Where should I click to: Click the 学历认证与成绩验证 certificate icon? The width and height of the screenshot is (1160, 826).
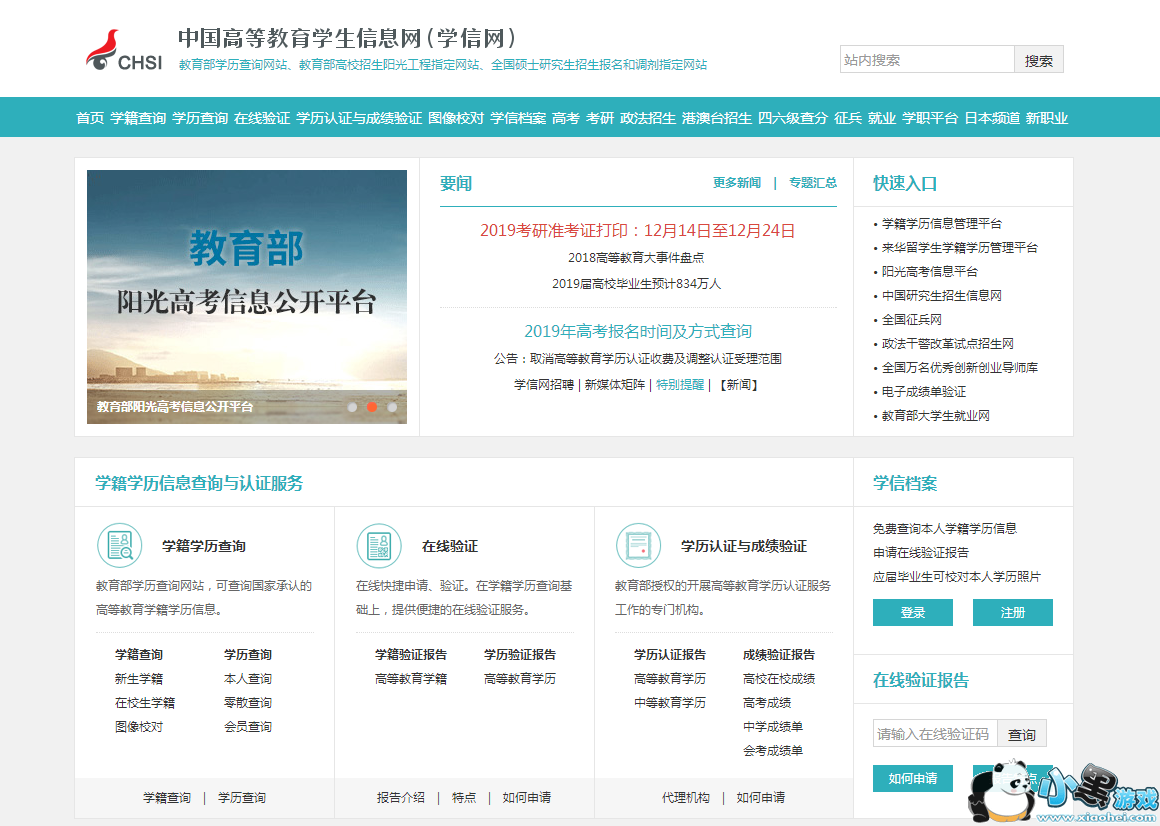(x=638, y=546)
